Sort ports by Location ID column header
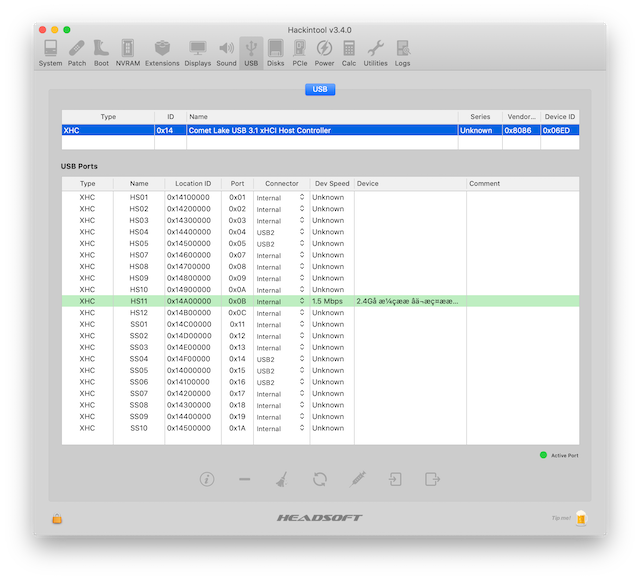Image resolution: width=640 pixels, height=580 pixels. pos(193,184)
